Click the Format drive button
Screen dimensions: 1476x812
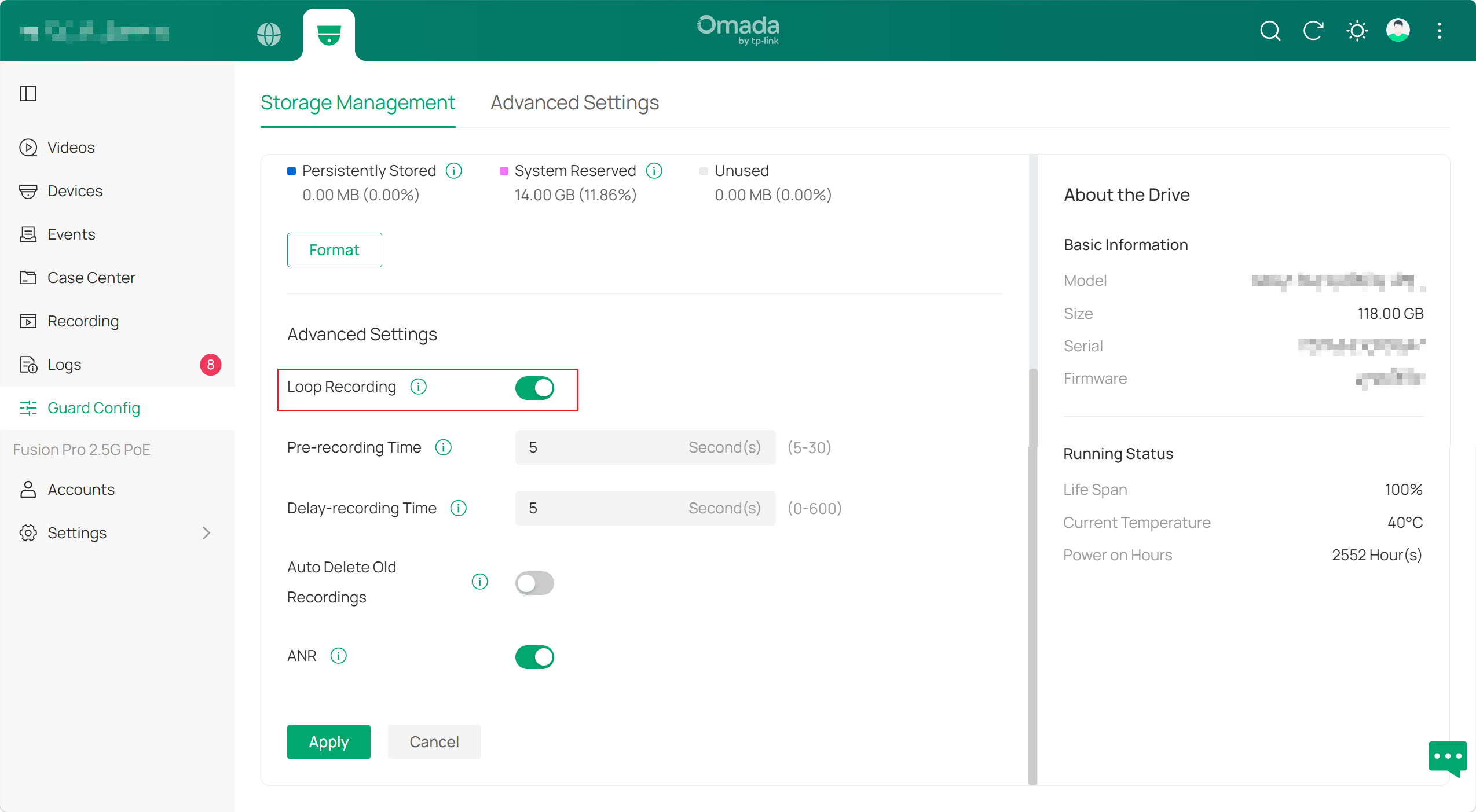tap(334, 250)
